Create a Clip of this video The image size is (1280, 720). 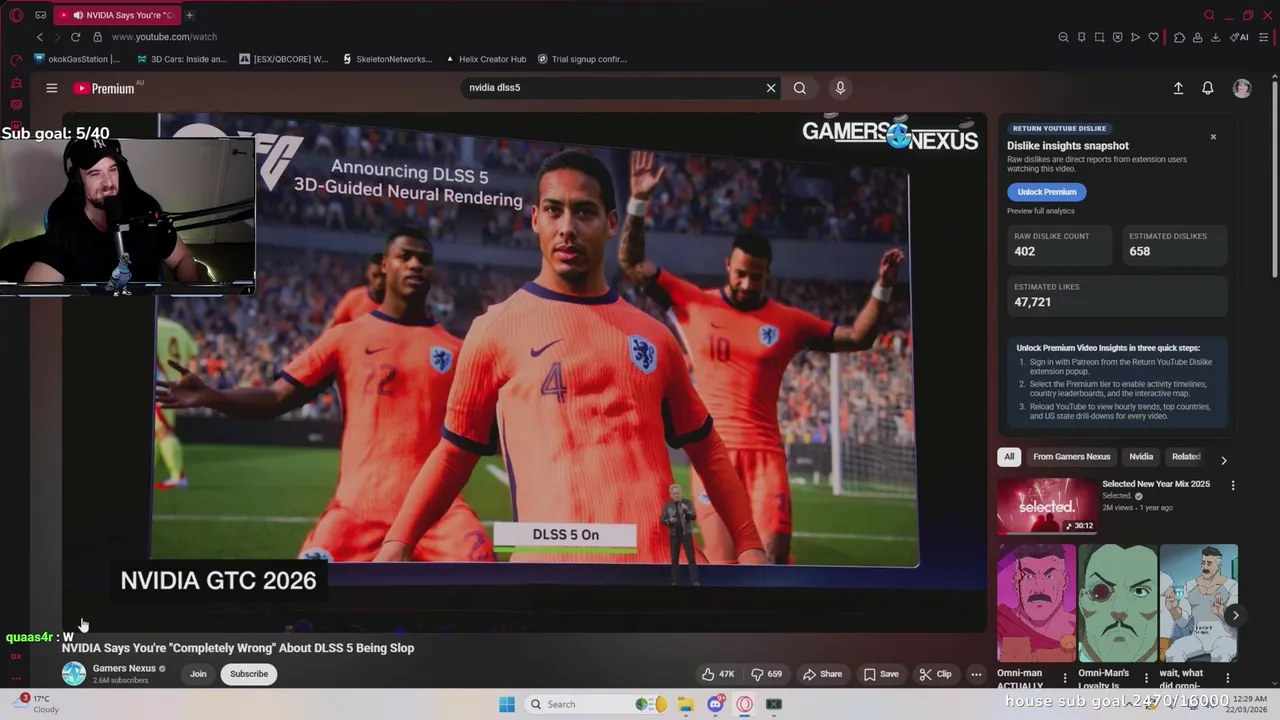pos(935,674)
